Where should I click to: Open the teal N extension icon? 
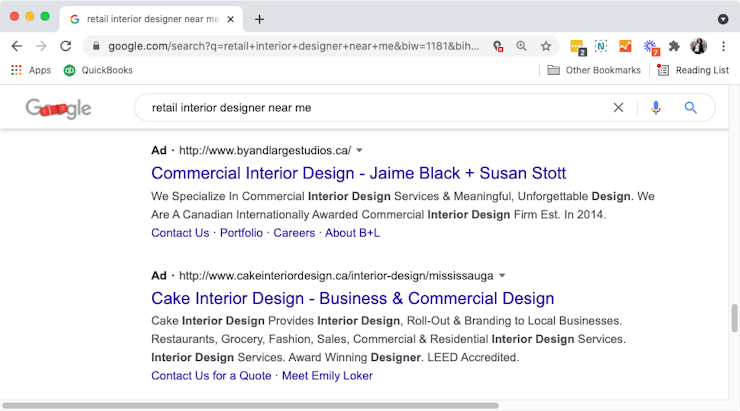point(601,46)
